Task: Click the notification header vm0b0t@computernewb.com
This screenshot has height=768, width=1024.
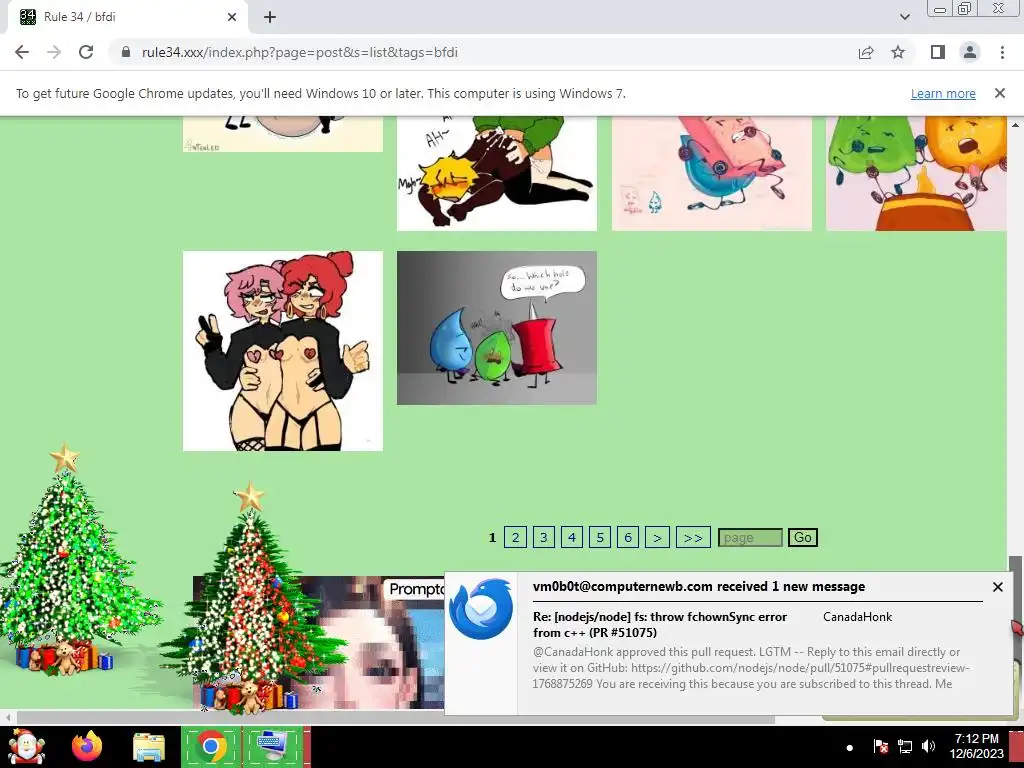Action: pyautogui.click(x=699, y=586)
